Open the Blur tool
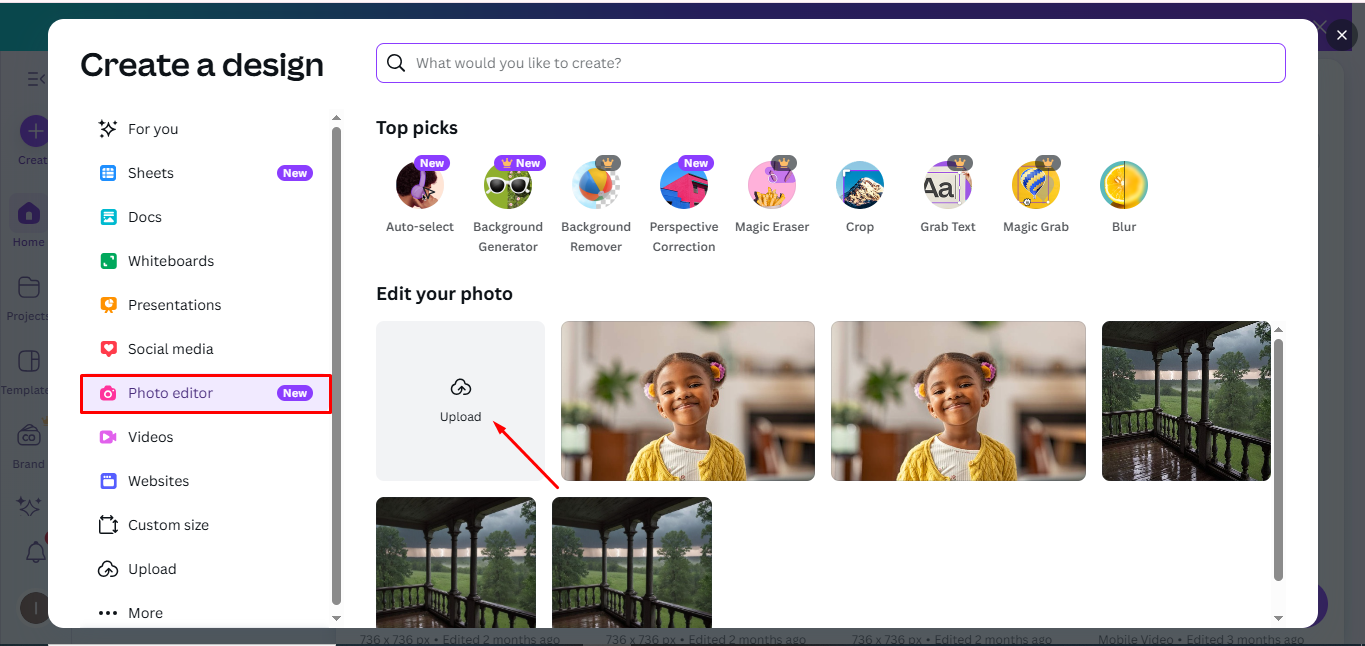 [x=1123, y=185]
